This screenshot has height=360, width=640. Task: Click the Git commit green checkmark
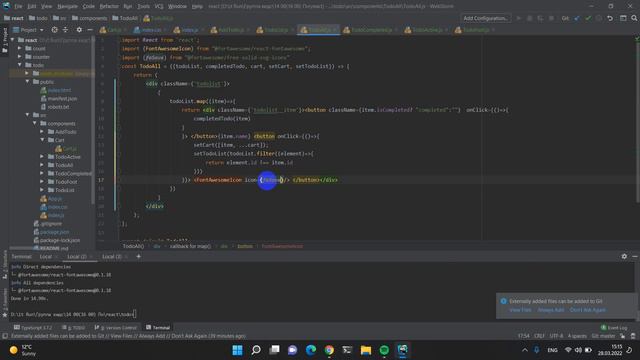click(588, 18)
